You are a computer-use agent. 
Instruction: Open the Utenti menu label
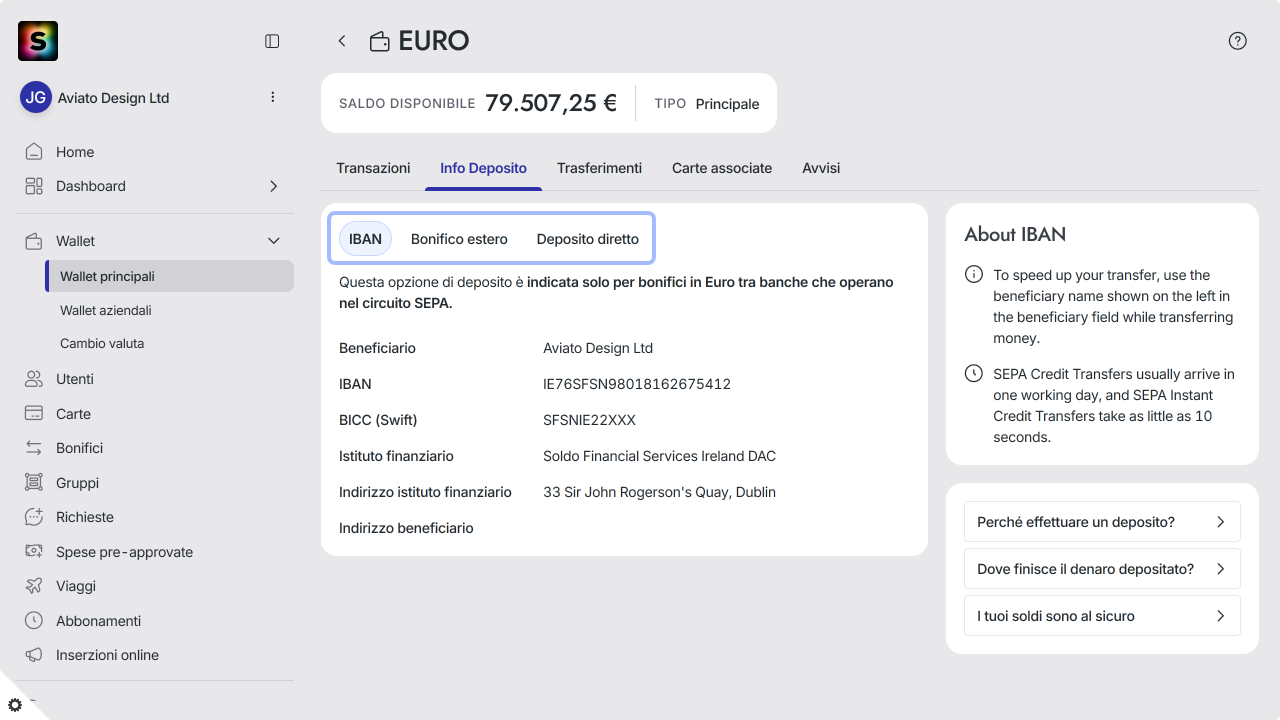(75, 379)
